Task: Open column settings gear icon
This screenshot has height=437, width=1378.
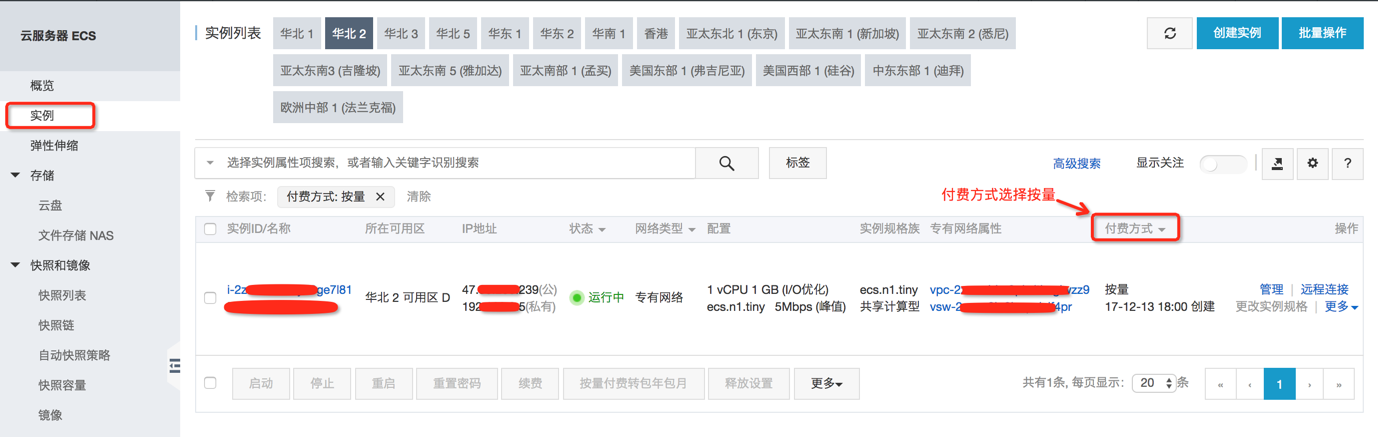Action: [x=1312, y=163]
